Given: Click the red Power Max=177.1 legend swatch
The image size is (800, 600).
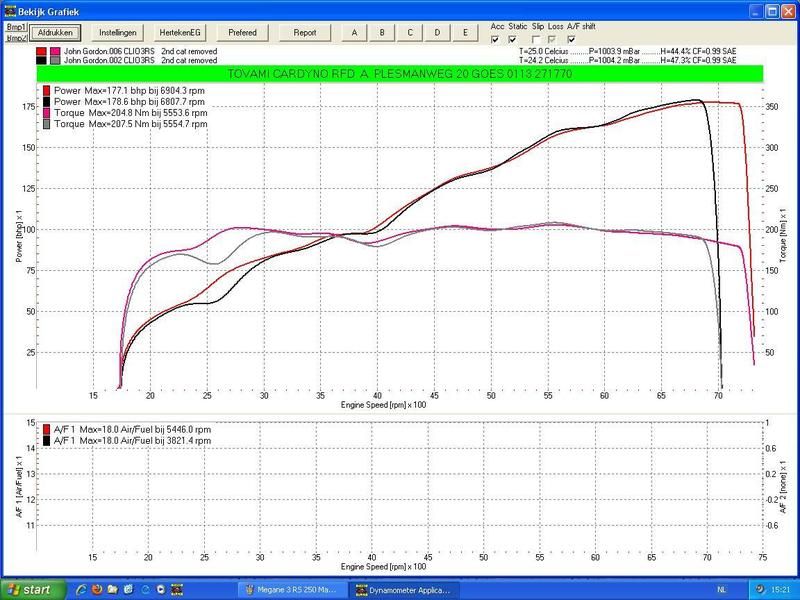Looking at the screenshot, I should pyautogui.click(x=47, y=91).
